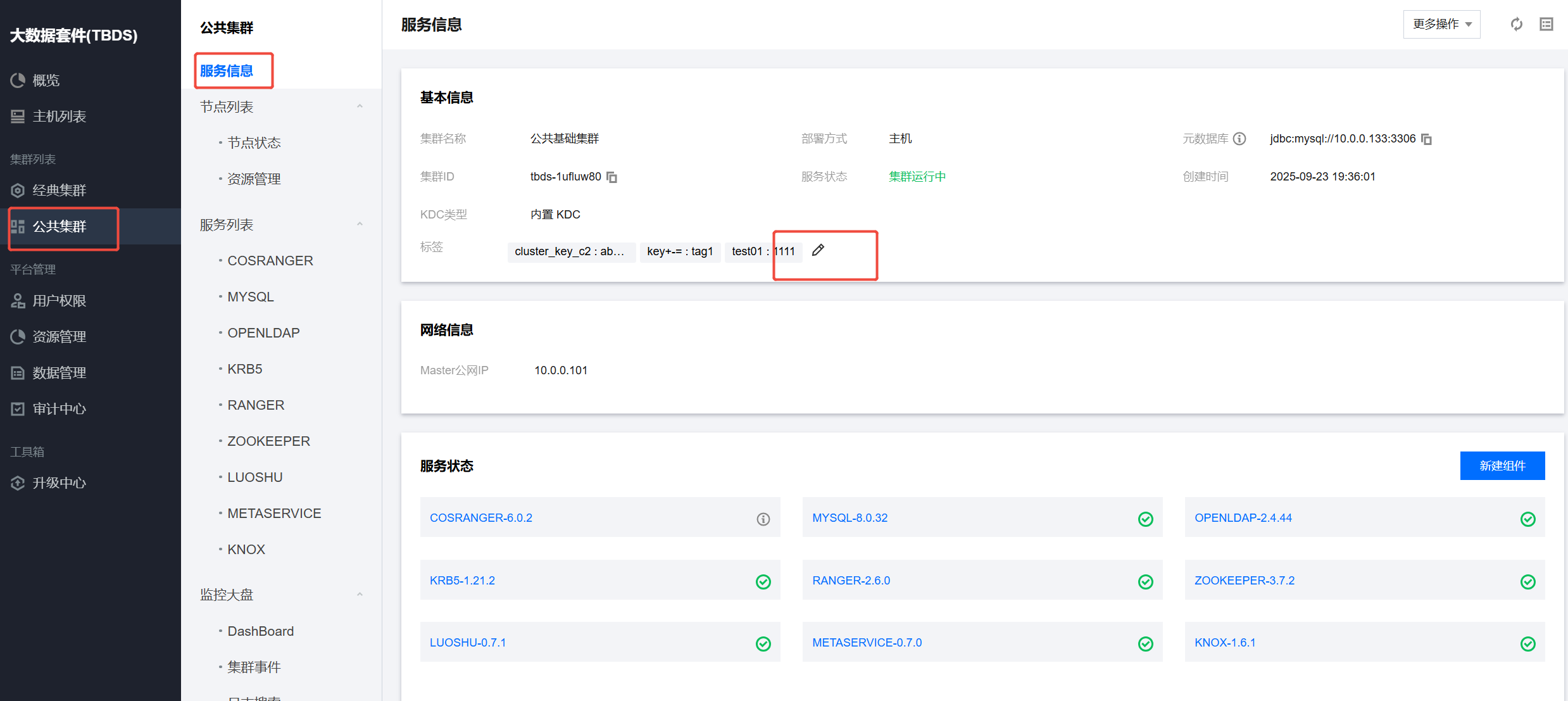Screen dimensions: 1568x701
Task: Copy the cluster ID tbds-1ufluw80
Action: pyautogui.click(x=612, y=177)
